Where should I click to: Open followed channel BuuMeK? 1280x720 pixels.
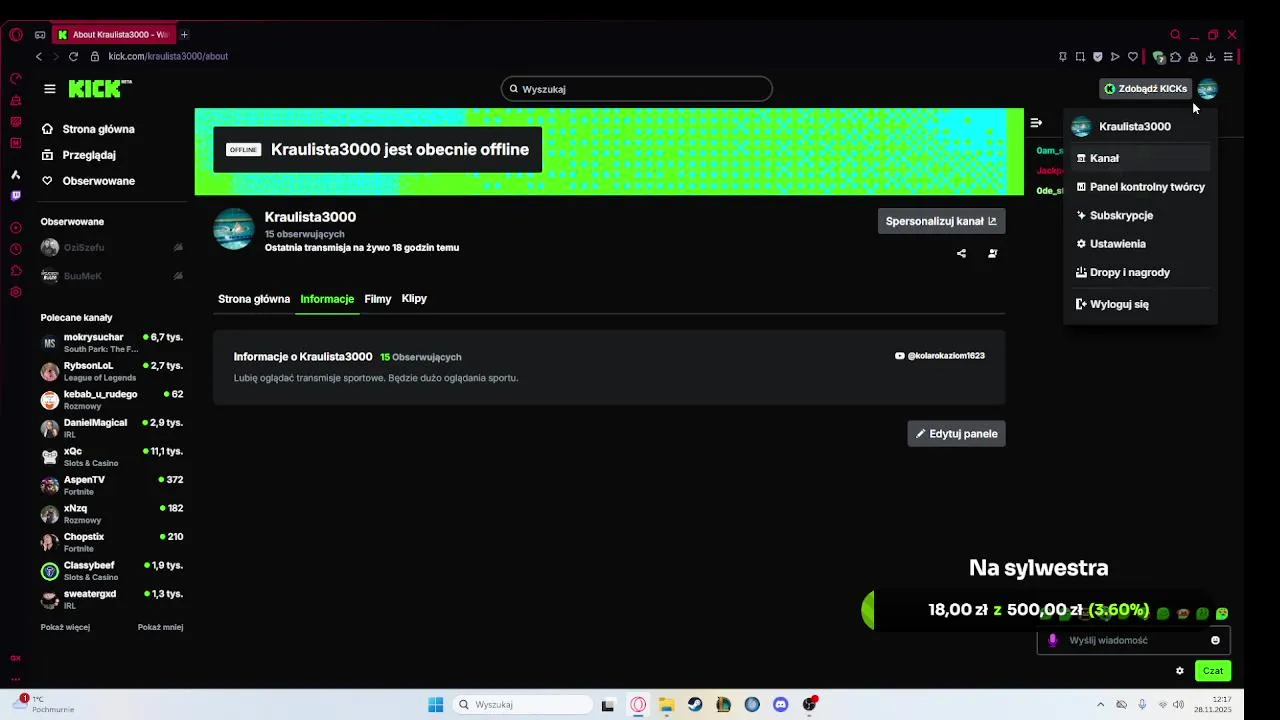pyautogui.click(x=112, y=276)
